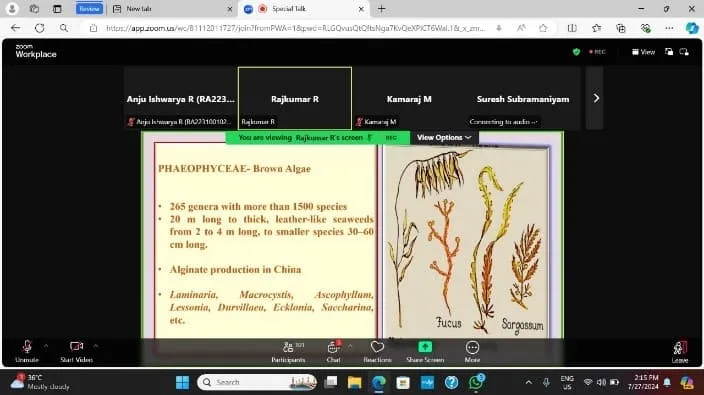Screen dimensions: 704x395
Task: Add page to favorites with star icon
Action: click(x=543, y=28)
